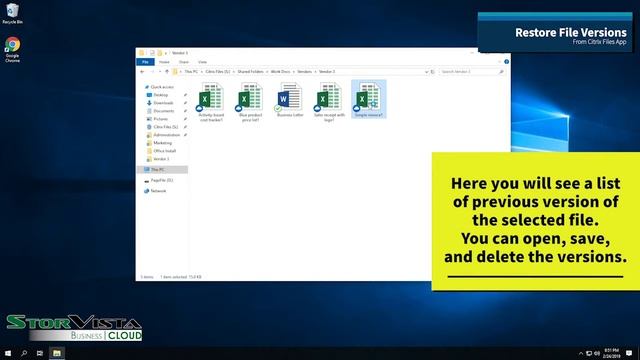The image size is (640, 360).
Task: Click the search magnifier icon in Explorer
Action: pyautogui.click(x=501, y=72)
